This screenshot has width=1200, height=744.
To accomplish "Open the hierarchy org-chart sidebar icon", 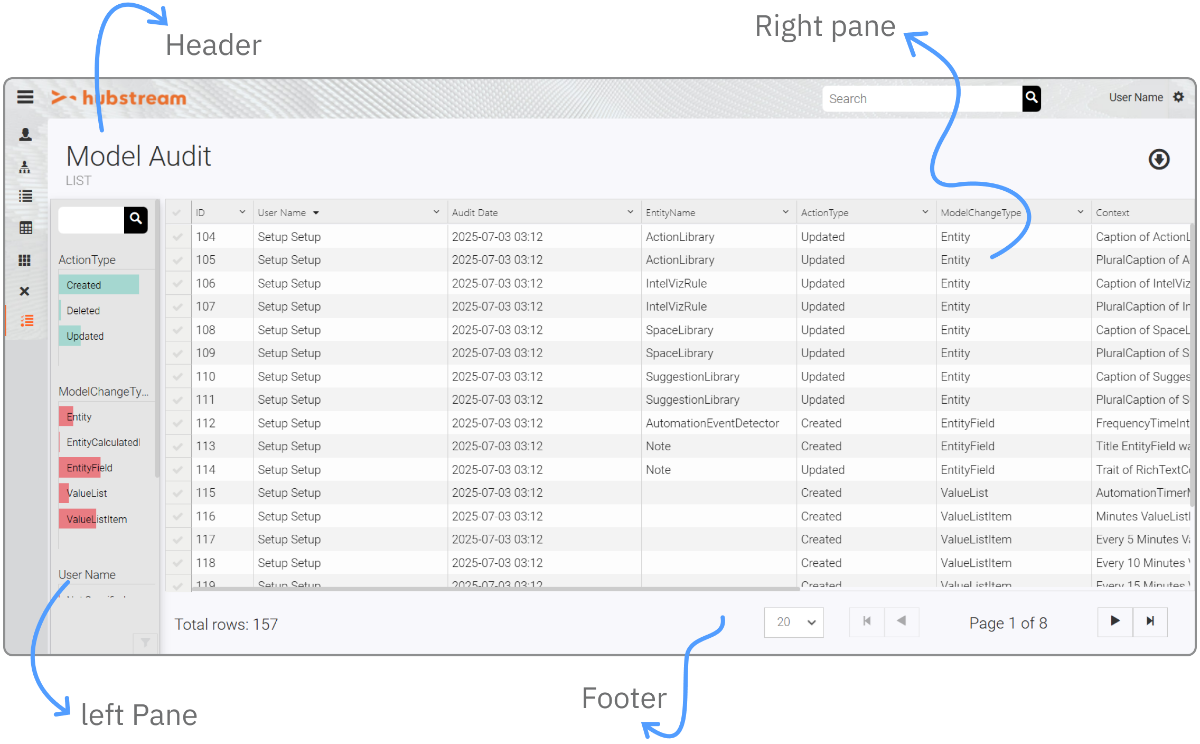I will click(x=25, y=167).
